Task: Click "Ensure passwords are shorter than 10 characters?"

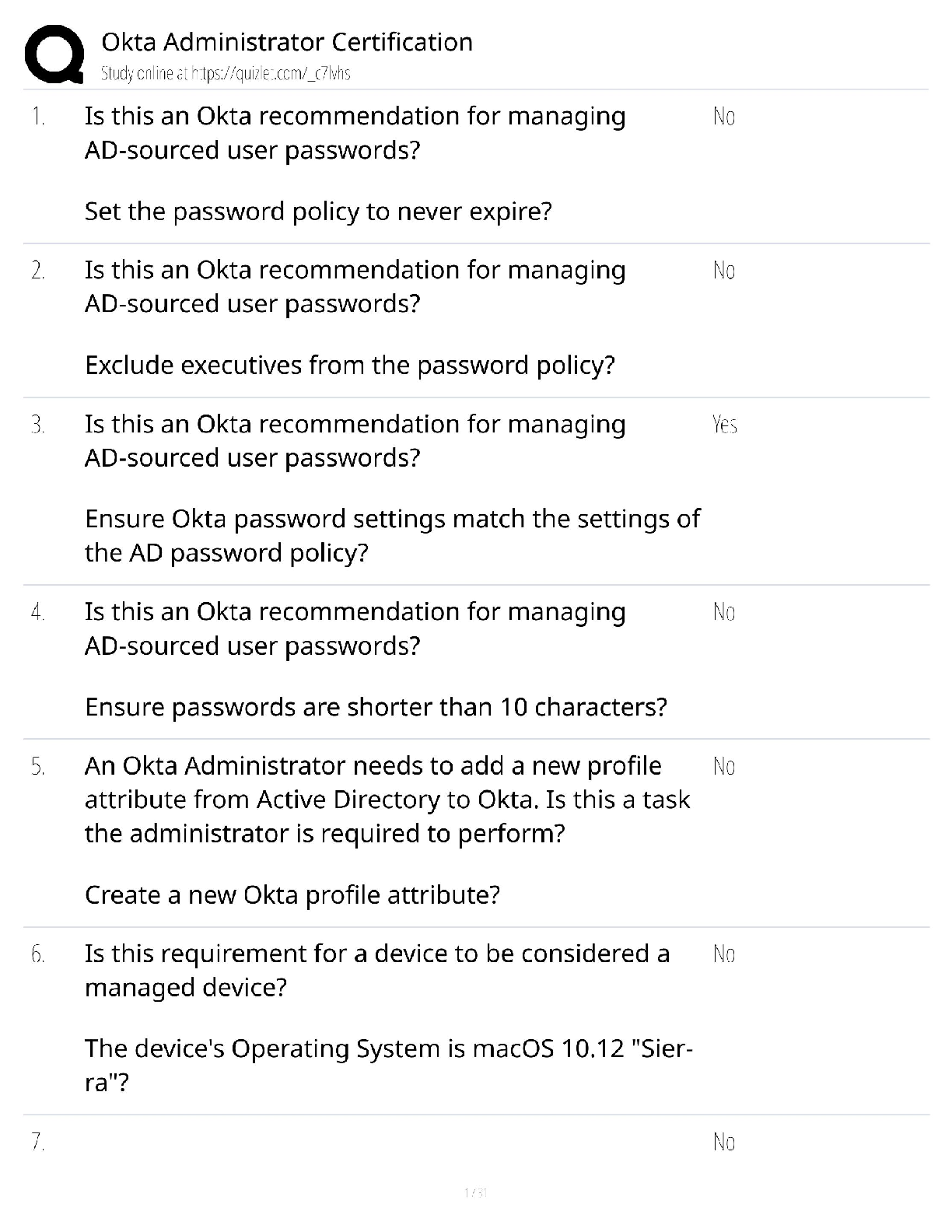Action: point(376,707)
